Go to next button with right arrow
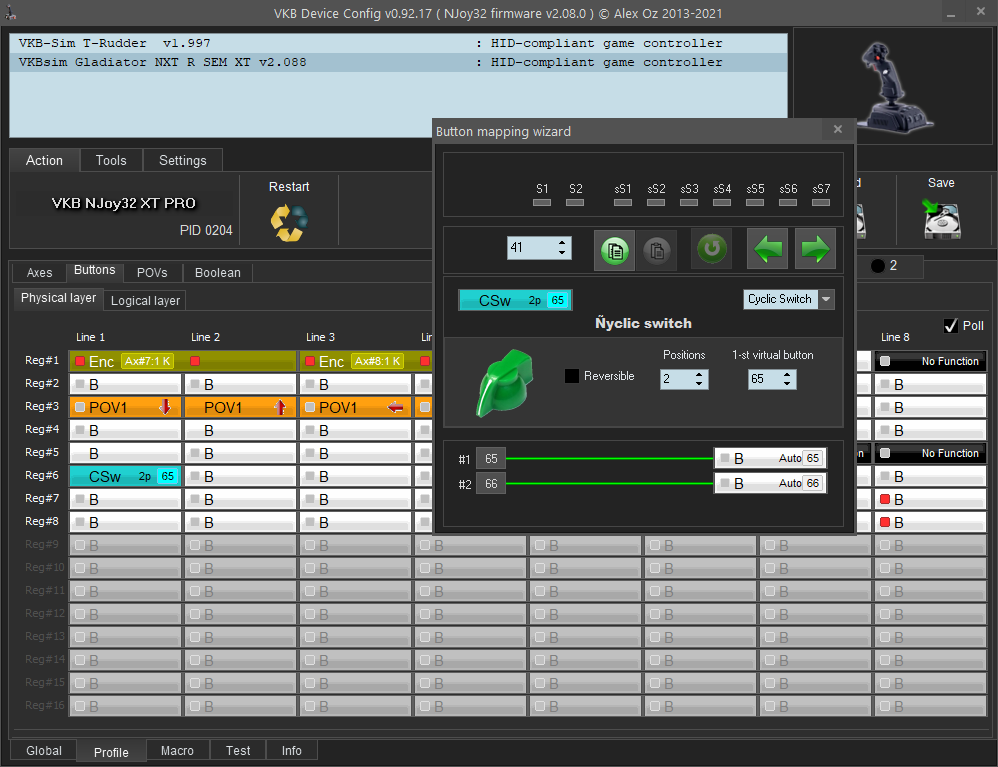 815,249
